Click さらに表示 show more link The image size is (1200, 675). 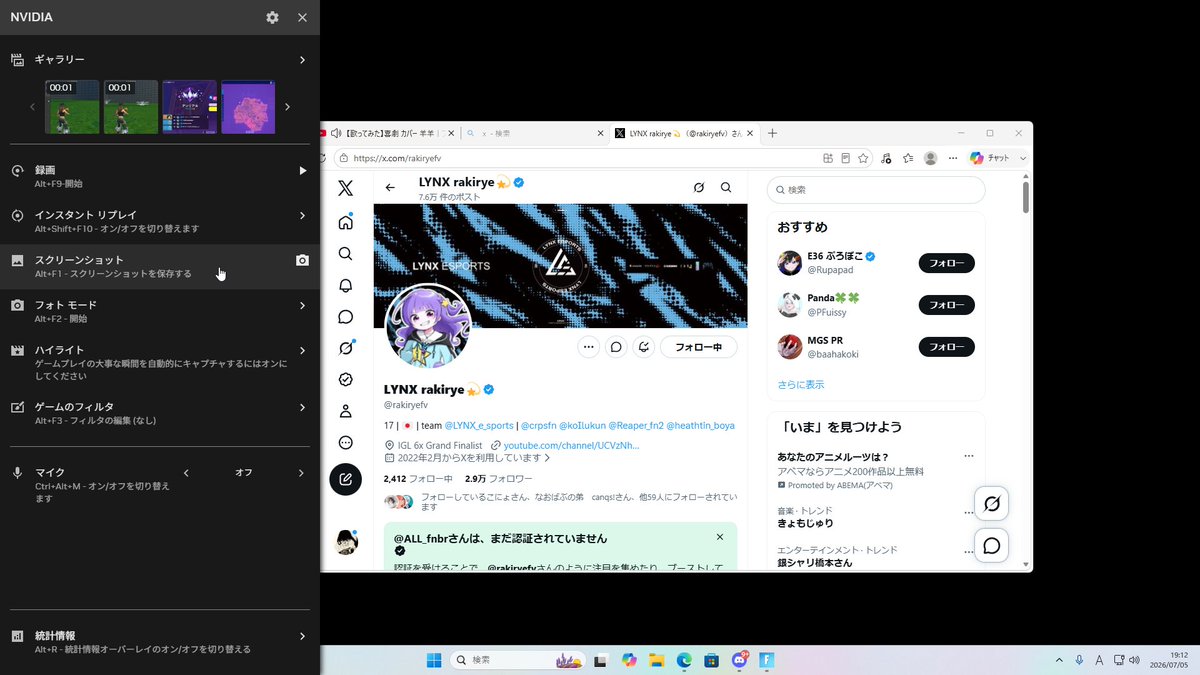point(801,385)
